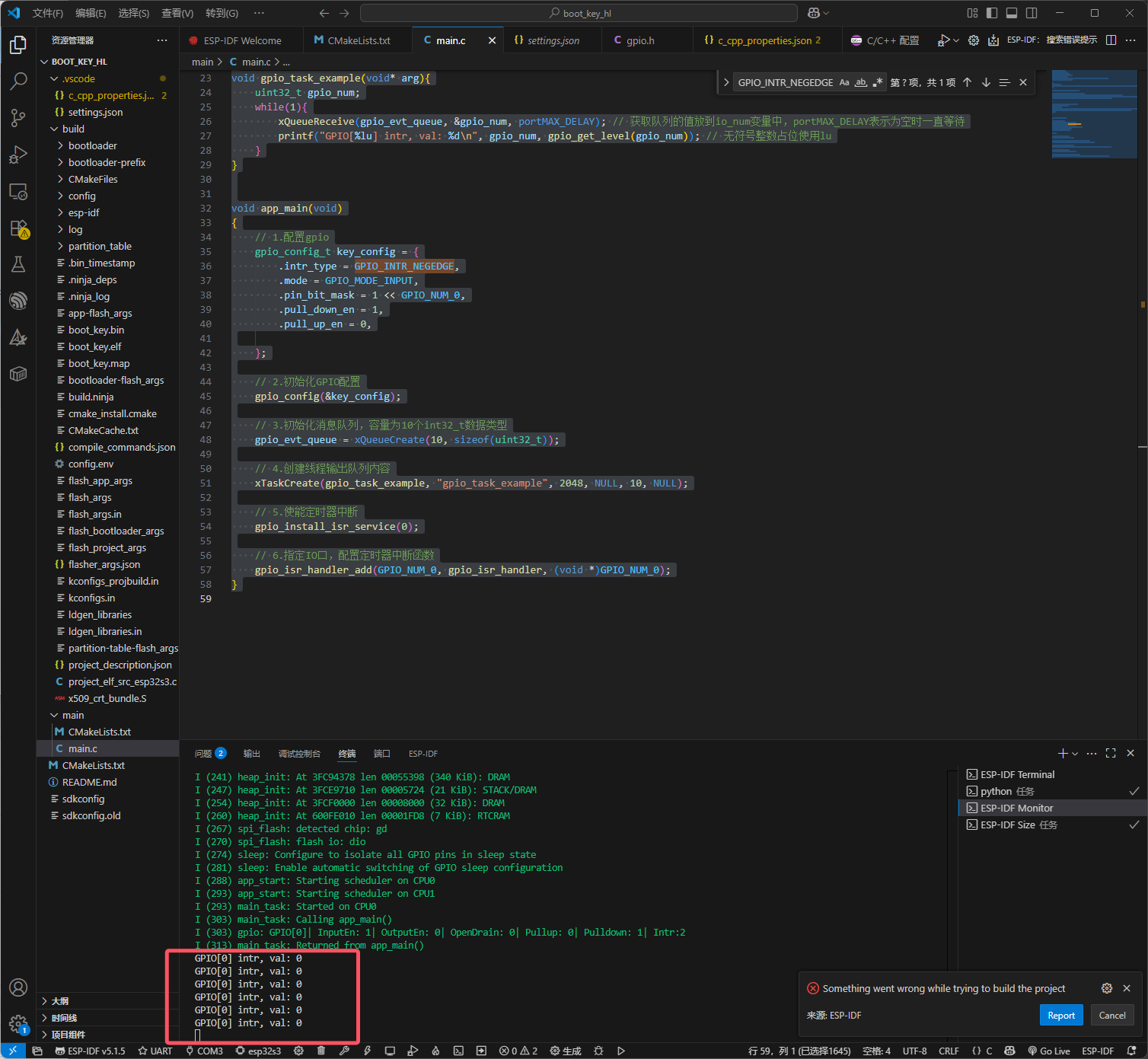Click the Full Clean trash icon in status bar
The width and height of the screenshot is (1148, 1059).
321,1051
